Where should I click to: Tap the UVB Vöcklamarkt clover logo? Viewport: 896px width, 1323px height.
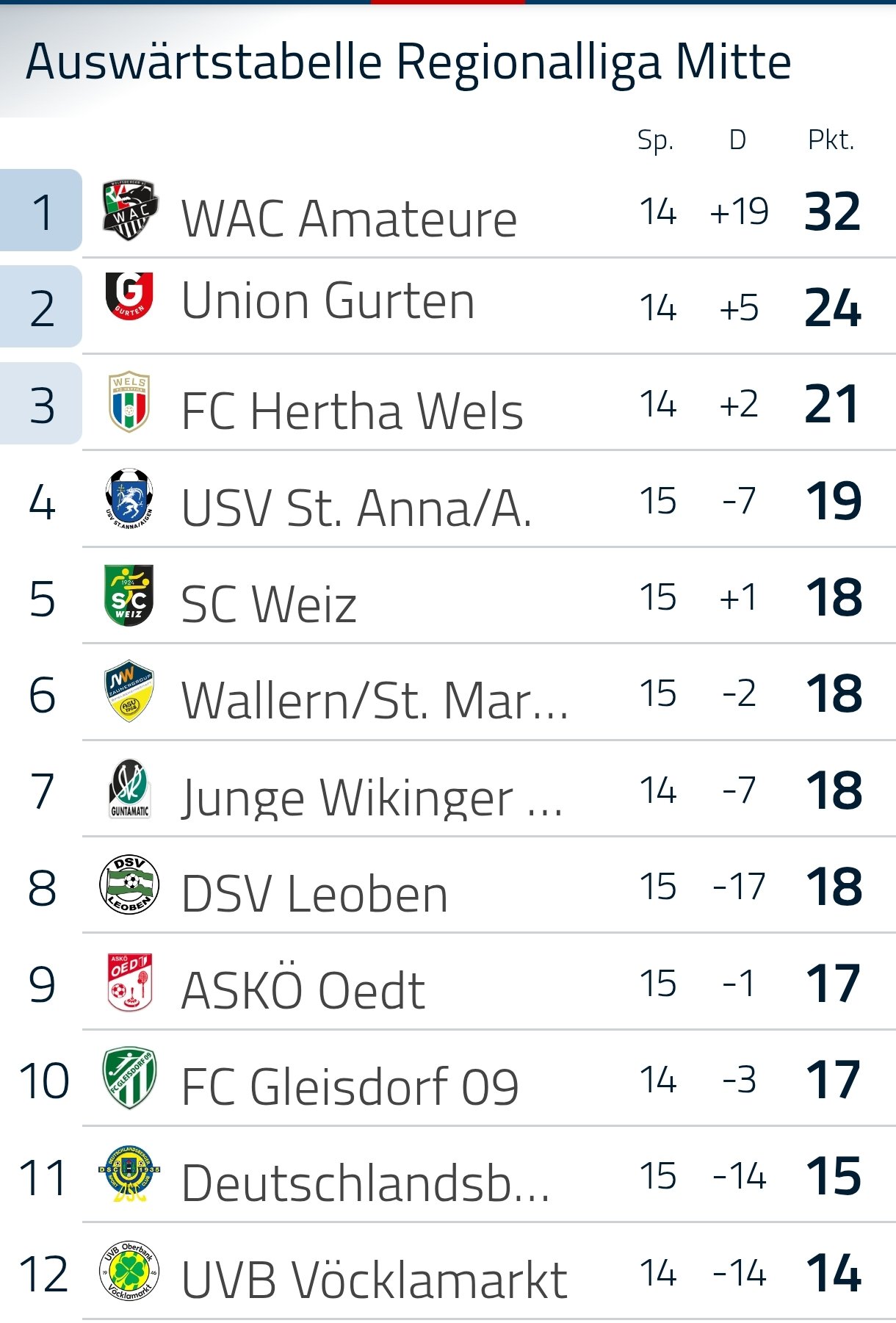coord(129,1271)
